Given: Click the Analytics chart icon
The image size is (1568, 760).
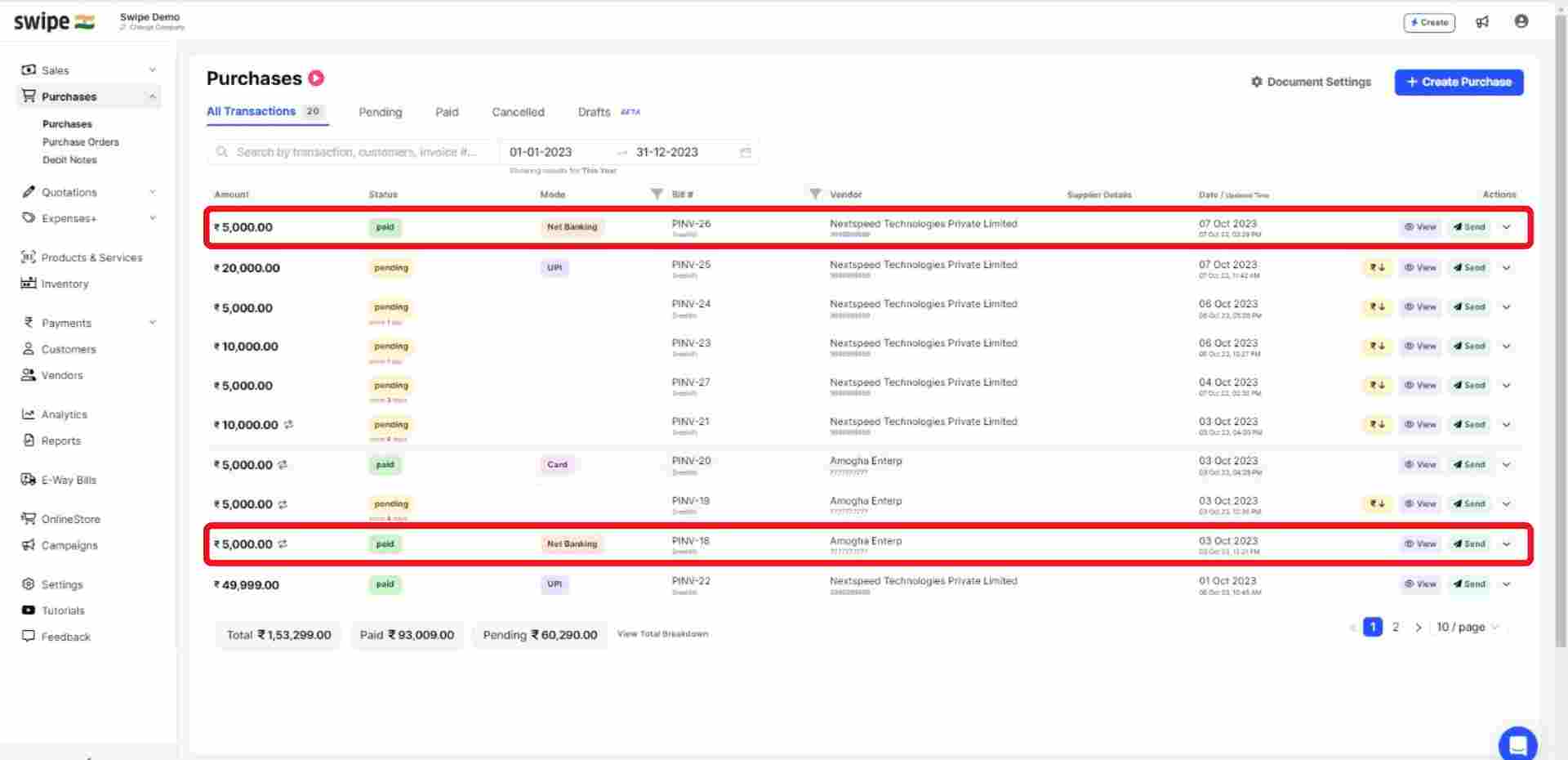Looking at the screenshot, I should pyautogui.click(x=29, y=414).
